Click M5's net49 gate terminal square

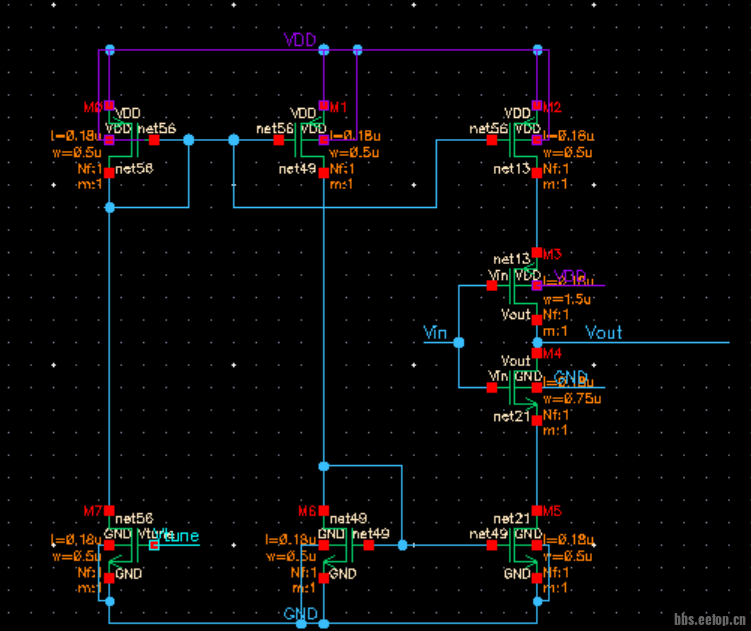(x=492, y=545)
